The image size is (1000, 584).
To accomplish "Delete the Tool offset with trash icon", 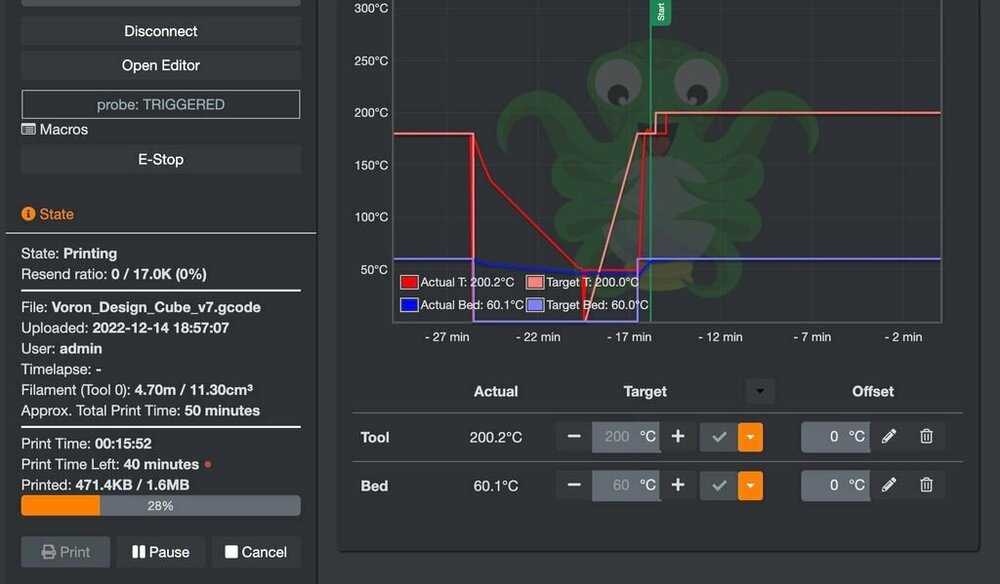I will (927, 437).
